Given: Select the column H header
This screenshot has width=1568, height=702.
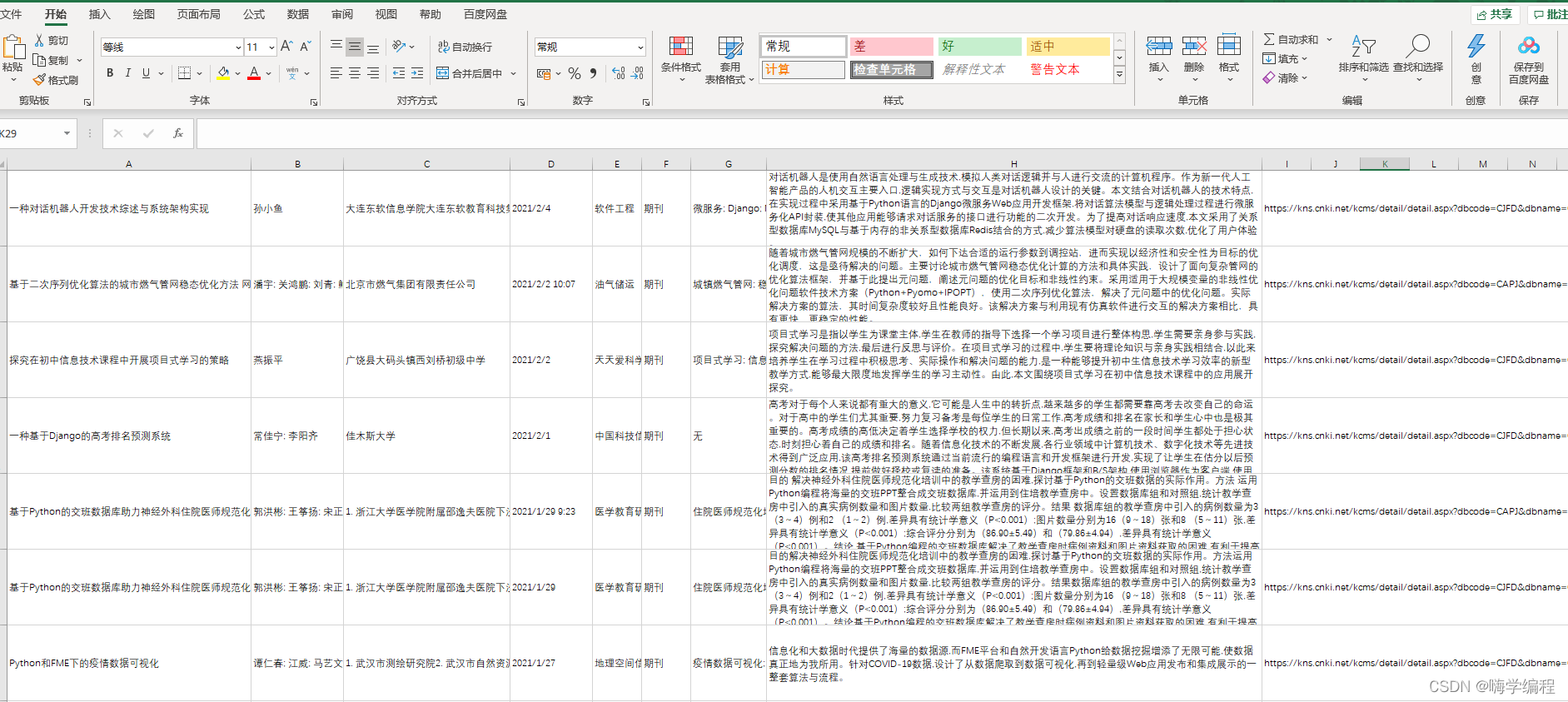Looking at the screenshot, I should (x=1013, y=164).
